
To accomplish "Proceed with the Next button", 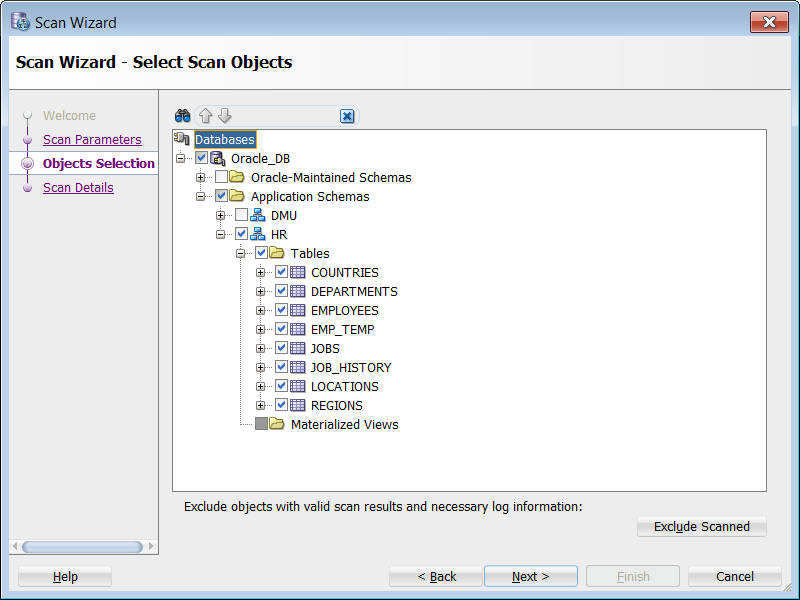I will [531, 576].
